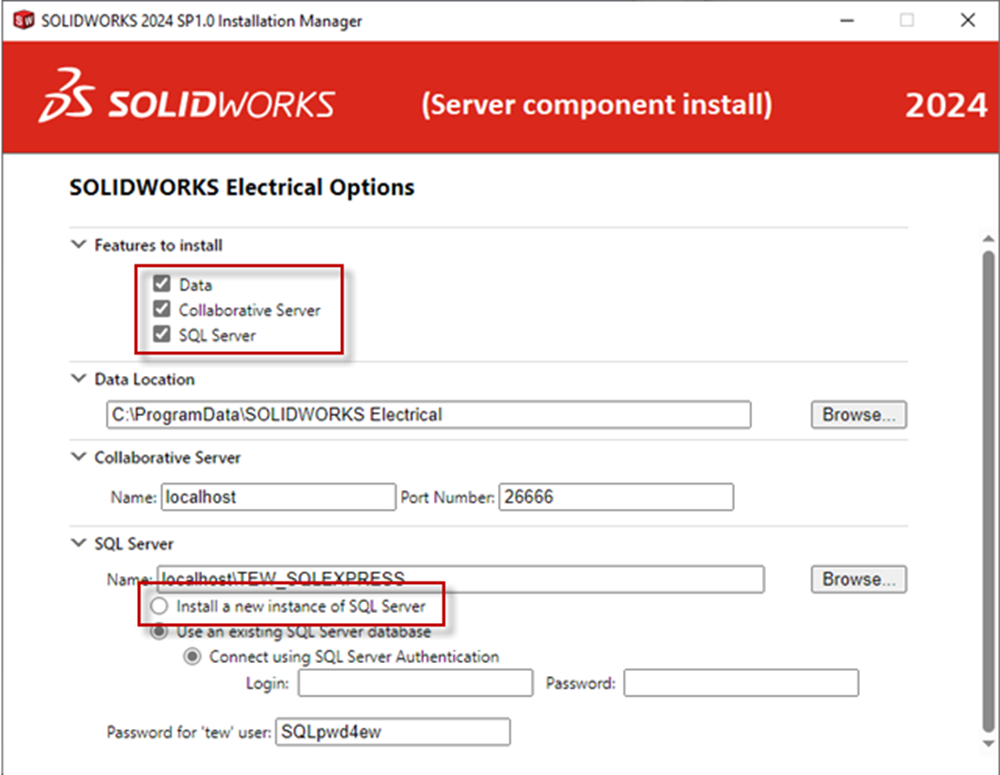Screen dimensions: 1000x775
Task: Select Connect using SQL Server Authentication option
Action: [192, 657]
